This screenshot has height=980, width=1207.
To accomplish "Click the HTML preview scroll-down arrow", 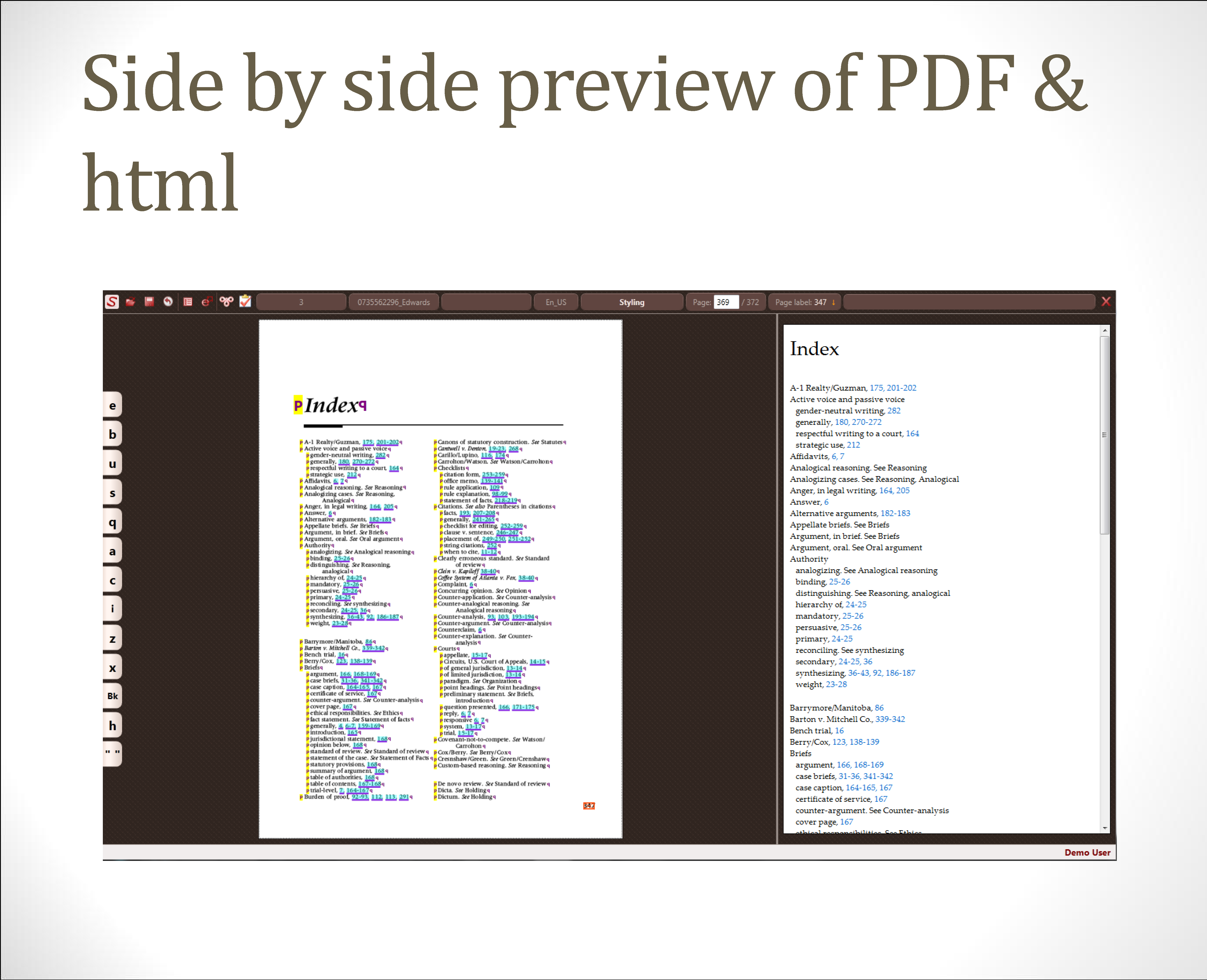I will (1105, 828).
